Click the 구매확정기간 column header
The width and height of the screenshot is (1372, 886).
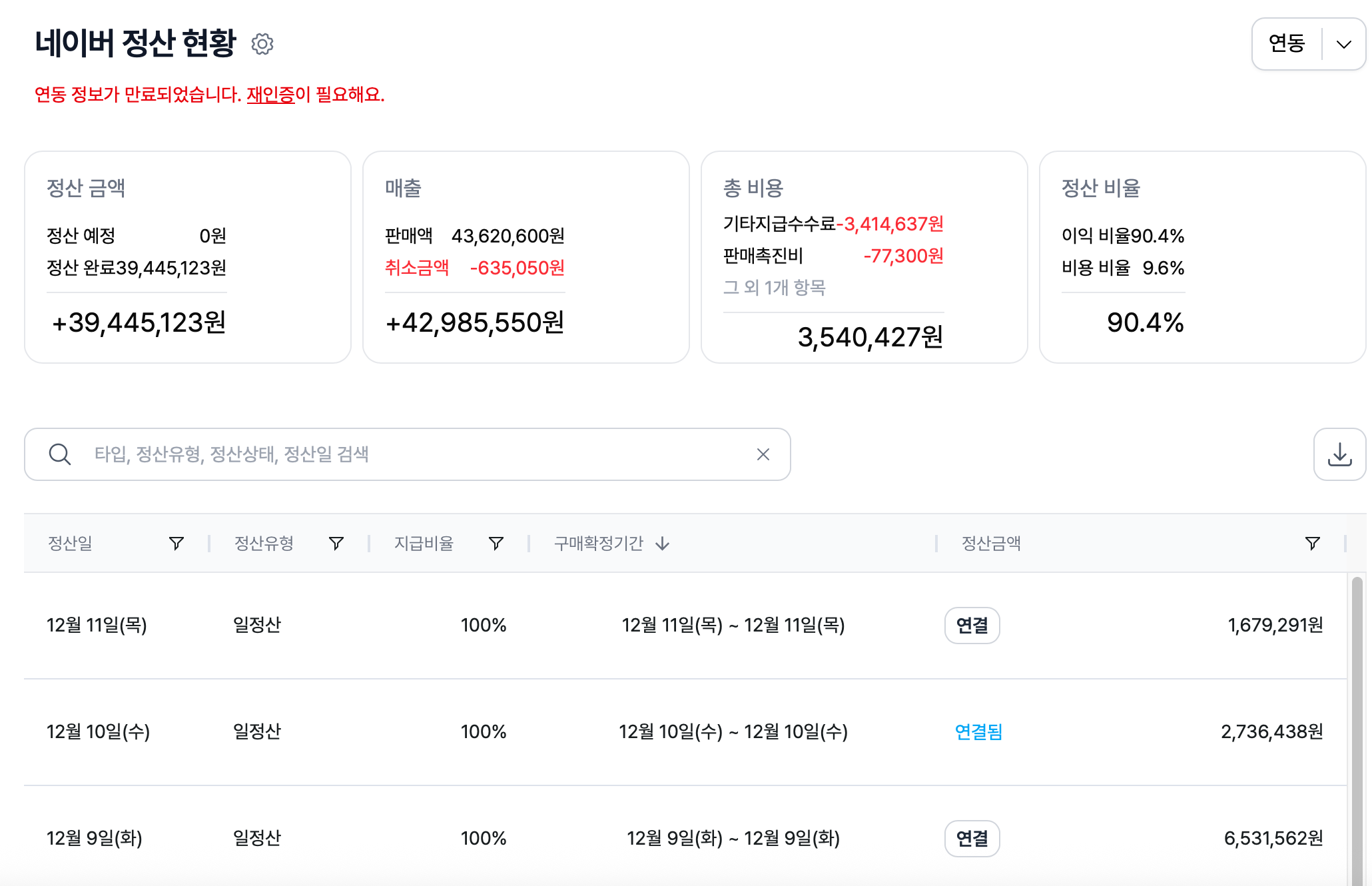(598, 544)
